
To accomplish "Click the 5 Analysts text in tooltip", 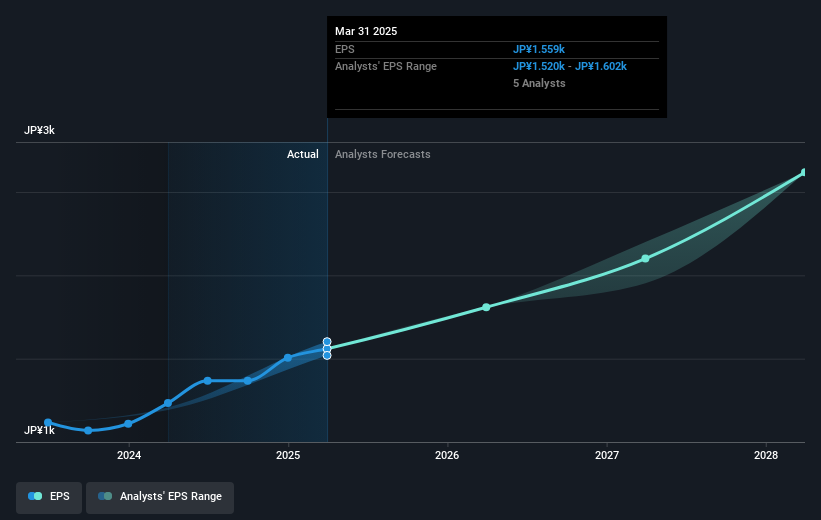I will click(539, 83).
